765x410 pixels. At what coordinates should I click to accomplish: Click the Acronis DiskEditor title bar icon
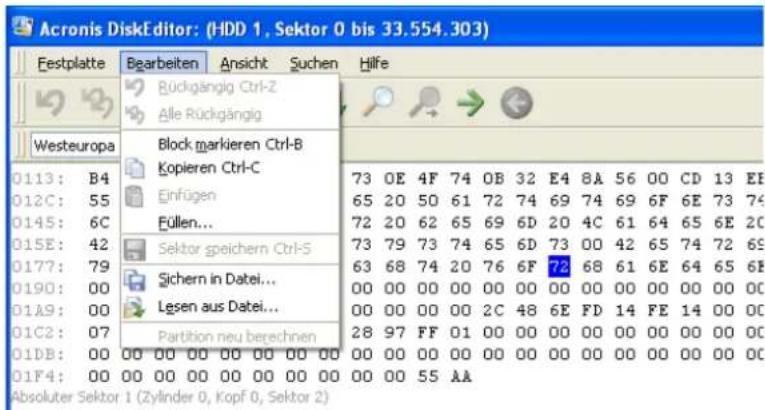pyautogui.click(x=22, y=28)
